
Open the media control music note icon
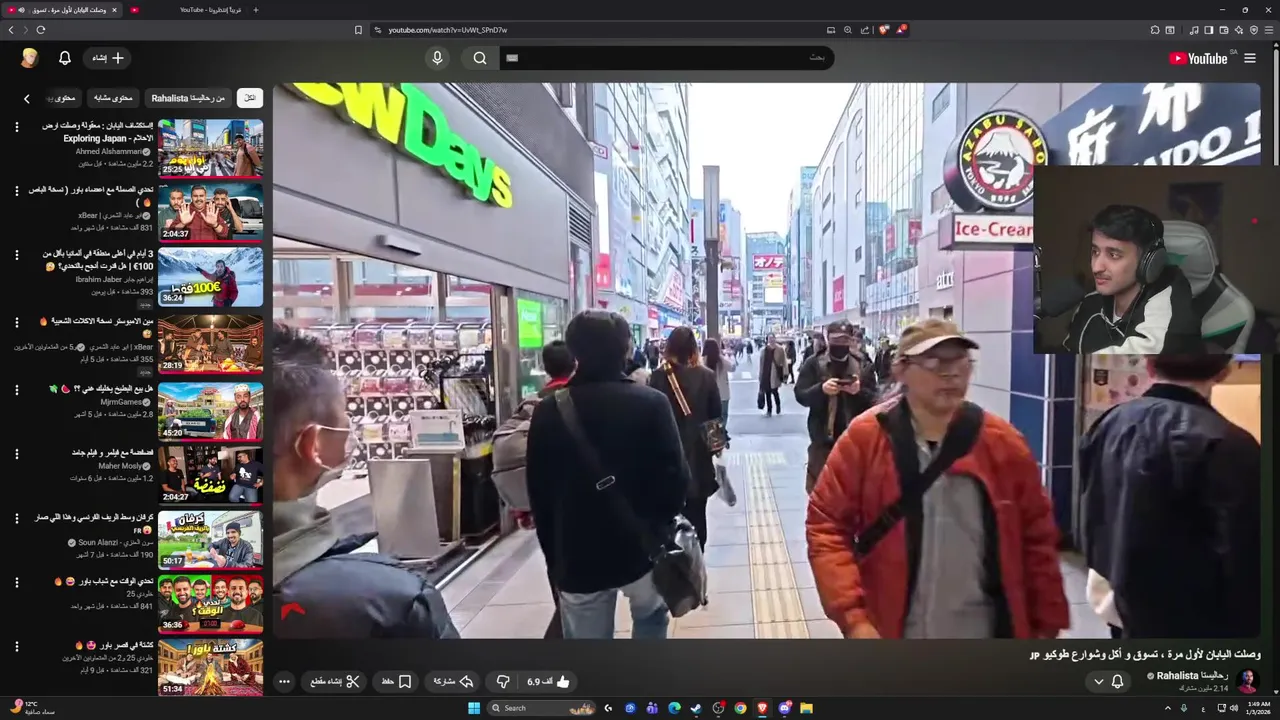tap(1193, 30)
